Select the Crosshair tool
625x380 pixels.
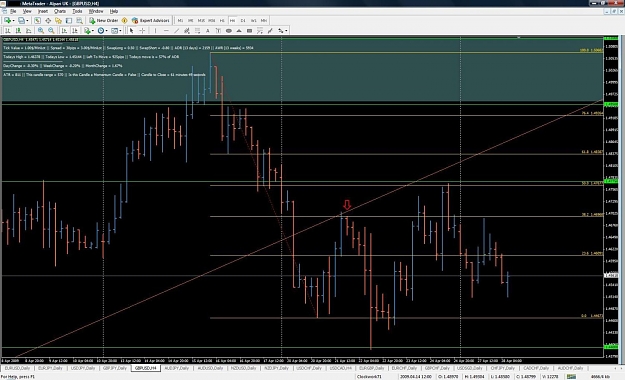pyautogui.click(x=142, y=30)
